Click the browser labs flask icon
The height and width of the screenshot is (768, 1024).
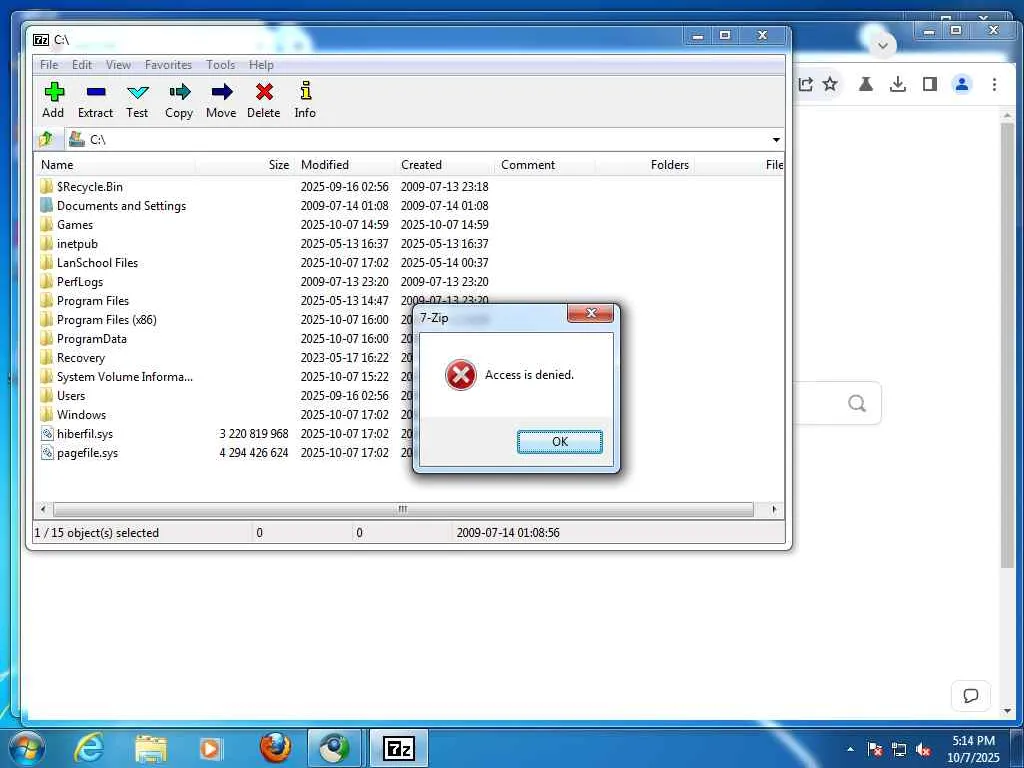[866, 84]
